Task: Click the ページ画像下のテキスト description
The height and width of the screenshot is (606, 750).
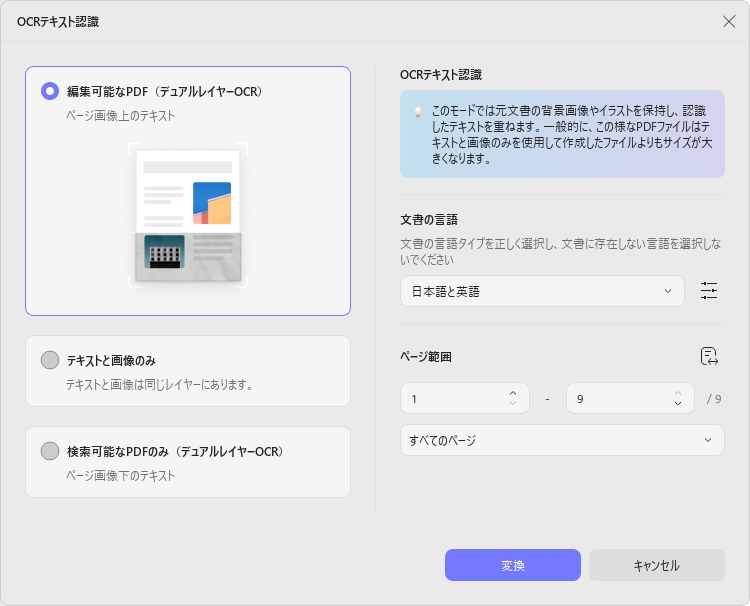Action: click(121, 475)
